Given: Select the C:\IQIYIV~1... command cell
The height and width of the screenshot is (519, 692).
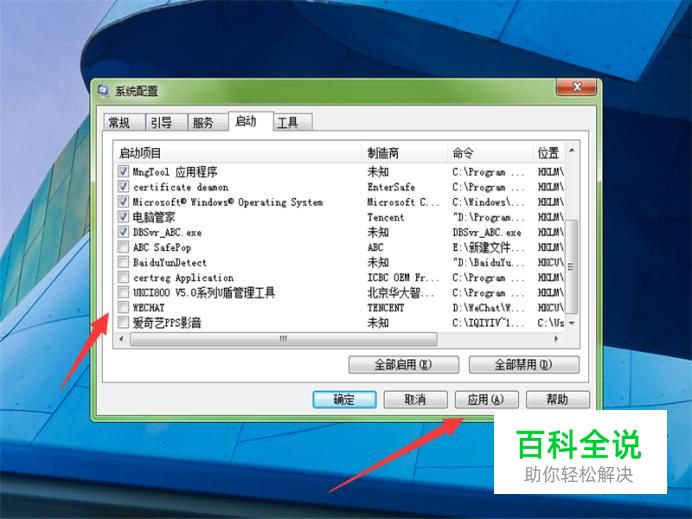Looking at the screenshot, I should tap(489, 323).
